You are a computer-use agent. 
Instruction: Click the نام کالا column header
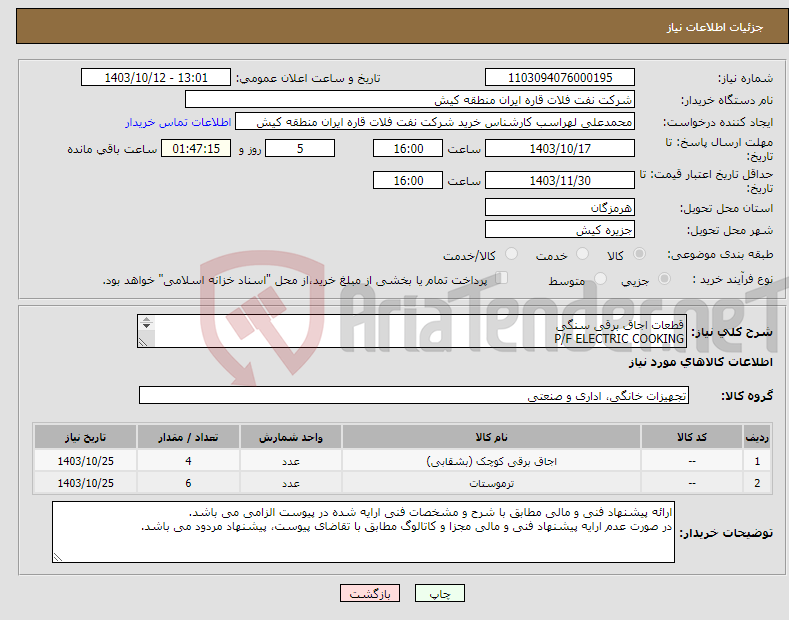(491, 437)
